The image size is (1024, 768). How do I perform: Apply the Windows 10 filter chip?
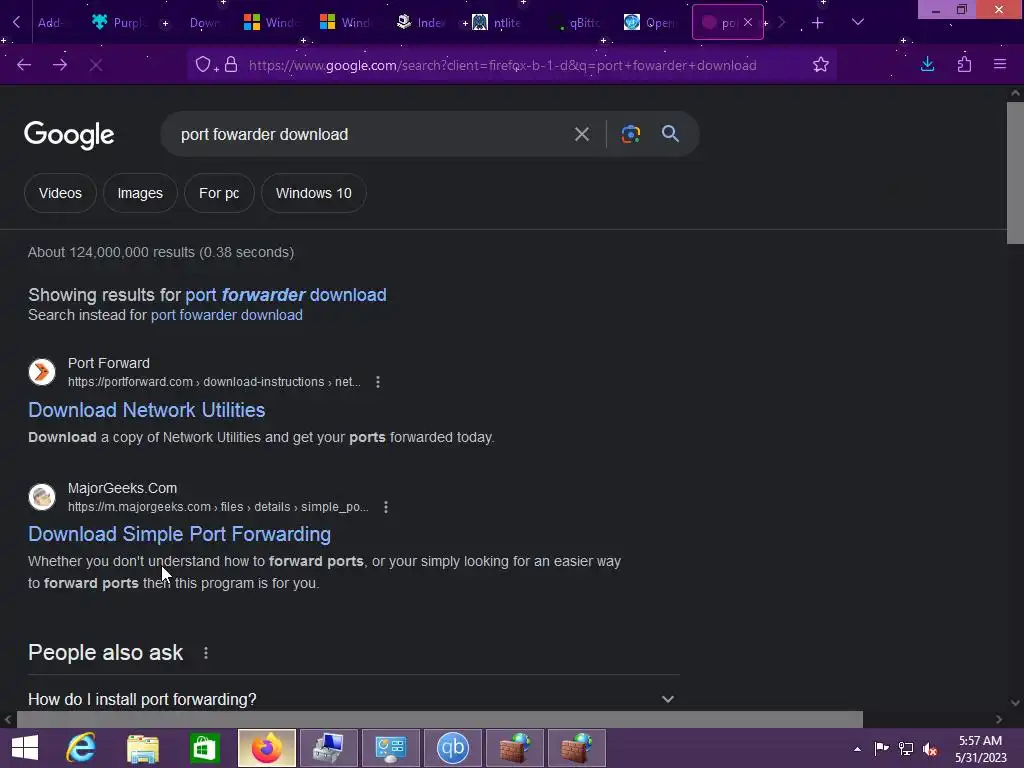click(313, 193)
